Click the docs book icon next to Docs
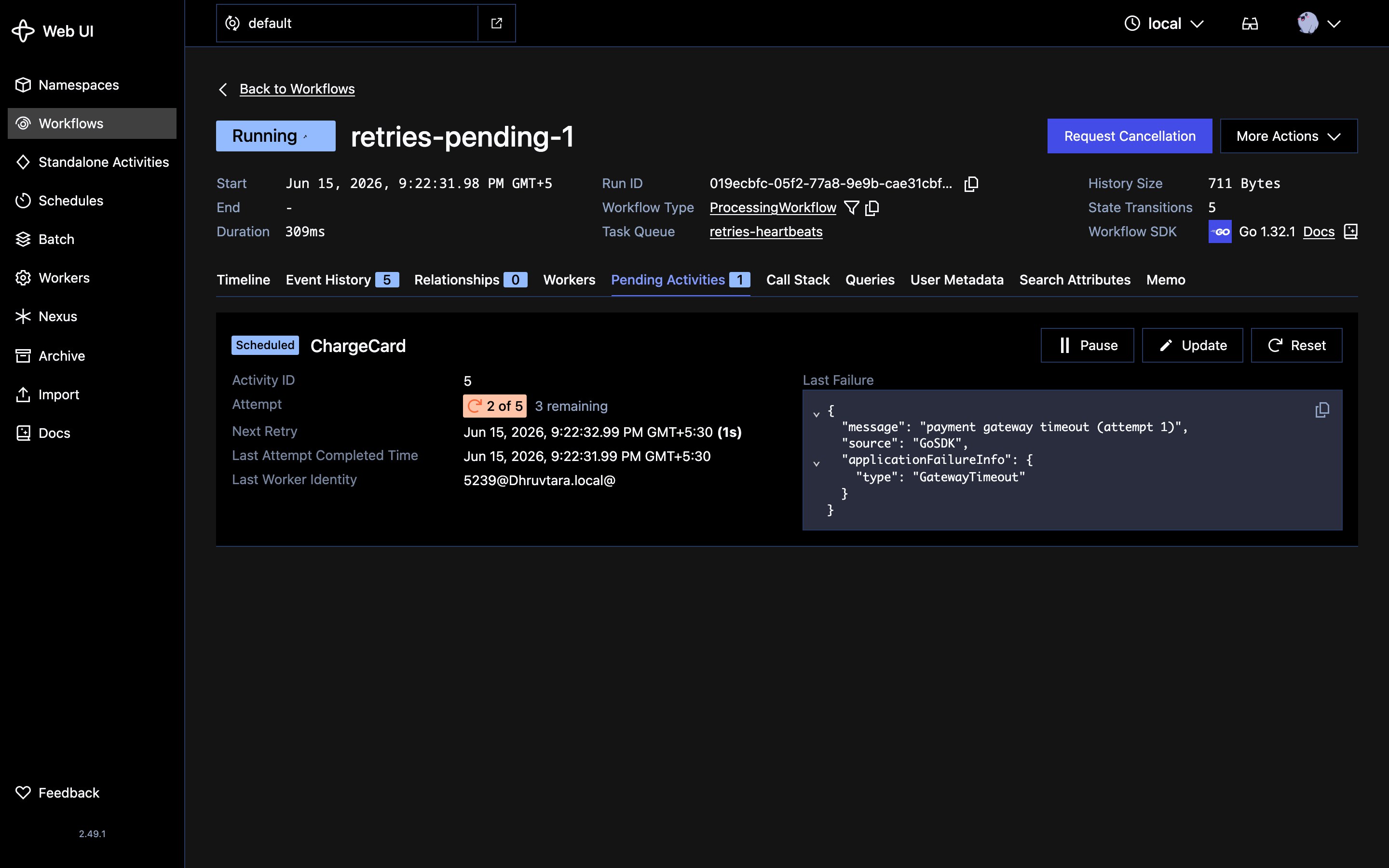The width and height of the screenshot is (1389, 868). pos(1350,231)
